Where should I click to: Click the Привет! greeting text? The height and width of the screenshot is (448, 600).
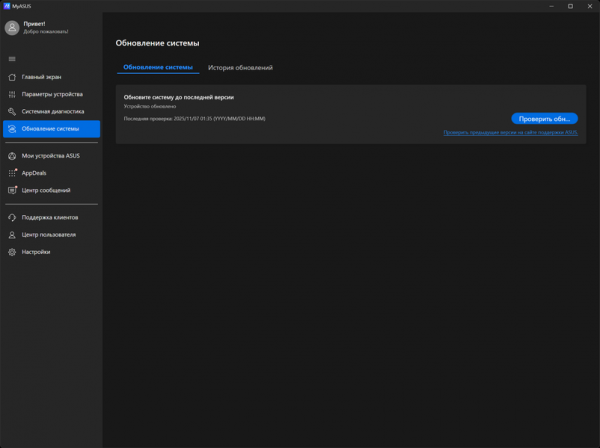pyautogui.click(x=34, y=24)
